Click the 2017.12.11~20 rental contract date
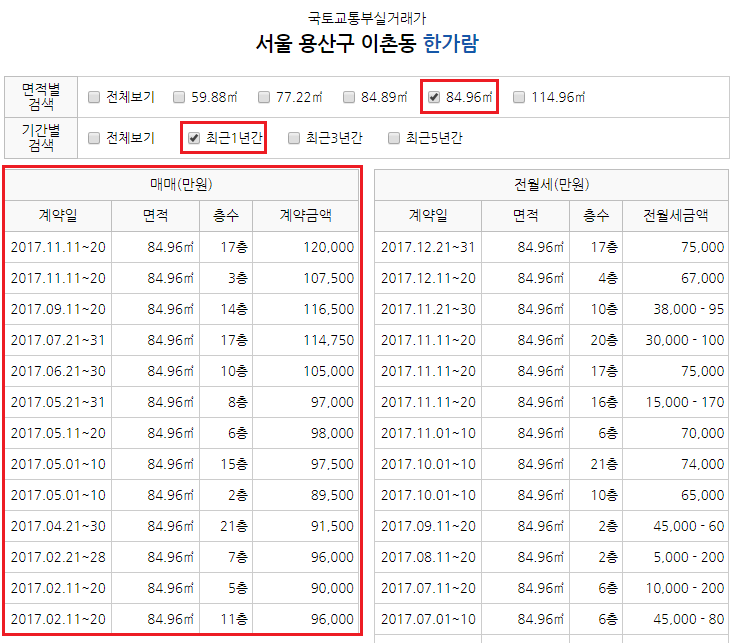This screenshot has height=643, width=737. (428, 278)
